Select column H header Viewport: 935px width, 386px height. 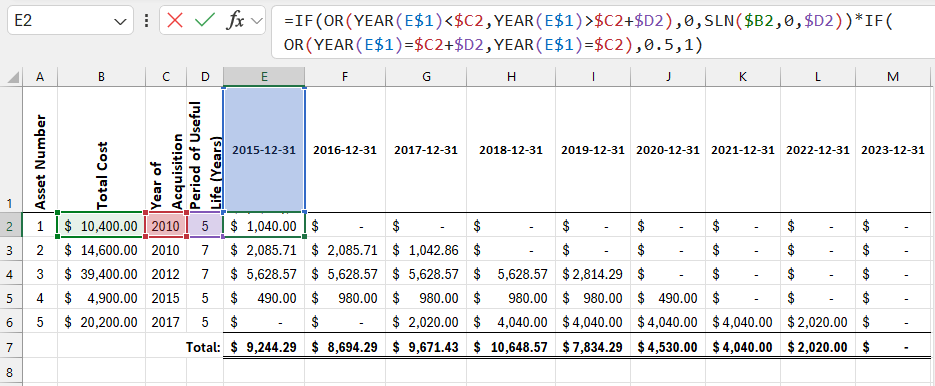pyautogui.click(x=511, y=76)
